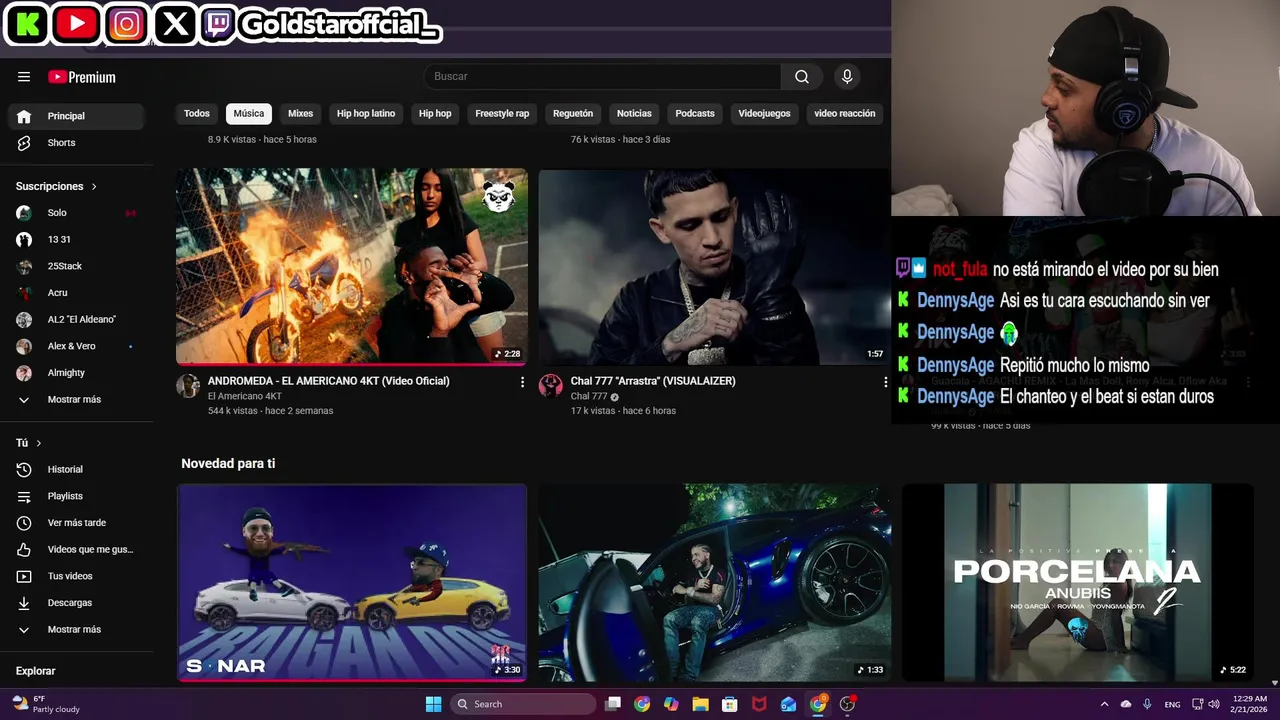Open the Tú section chevron header
Viewport: 1280px width, 720px height.
29,443
